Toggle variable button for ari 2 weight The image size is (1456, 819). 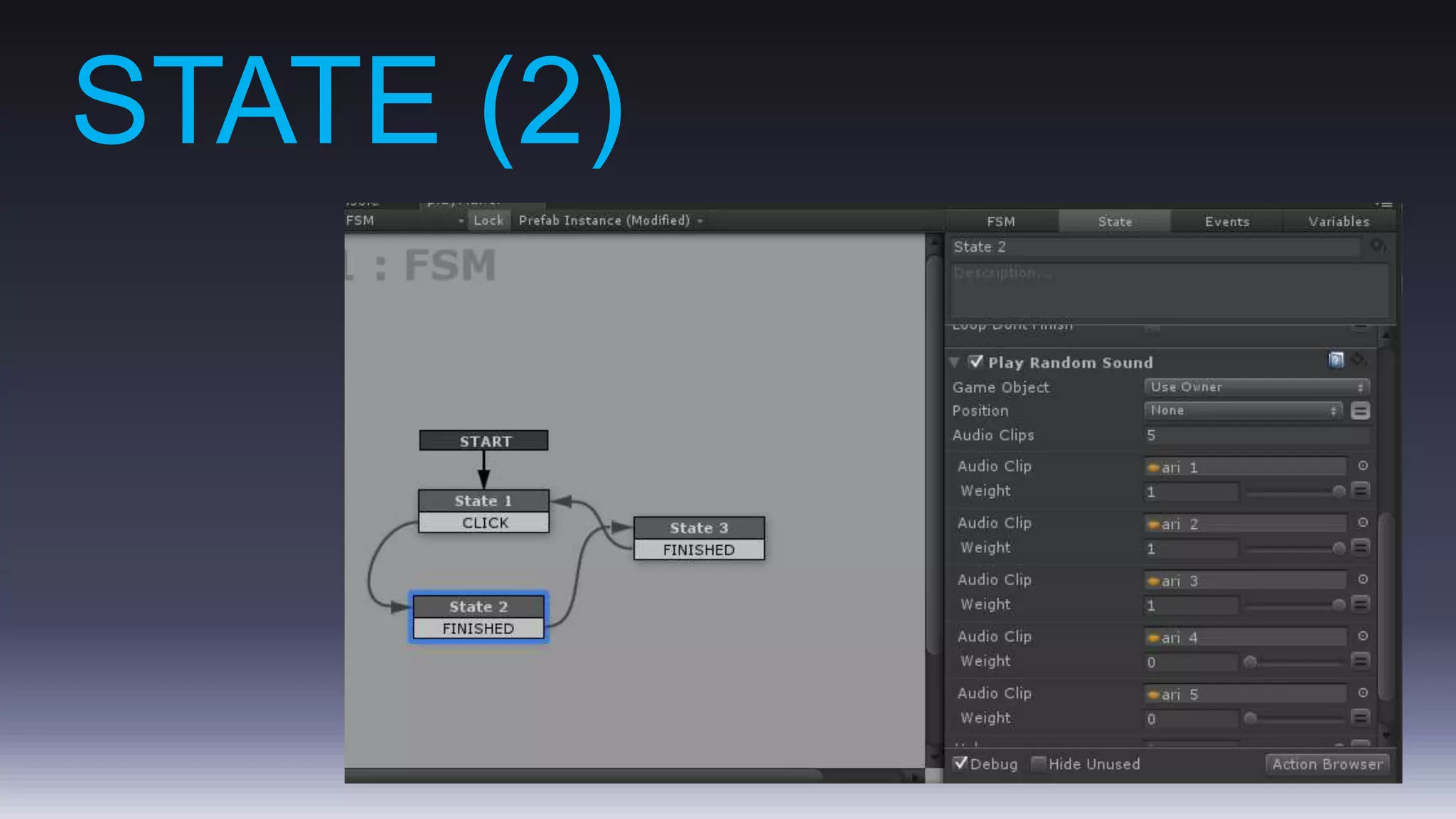[1360, 547]
